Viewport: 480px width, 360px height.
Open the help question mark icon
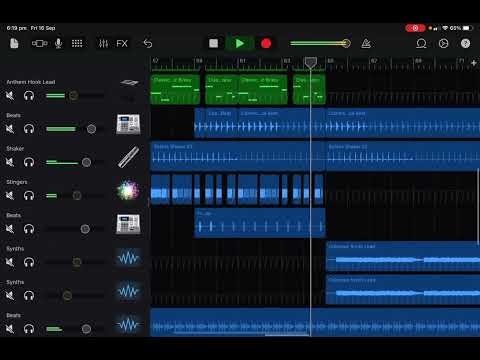coord(465,43)
